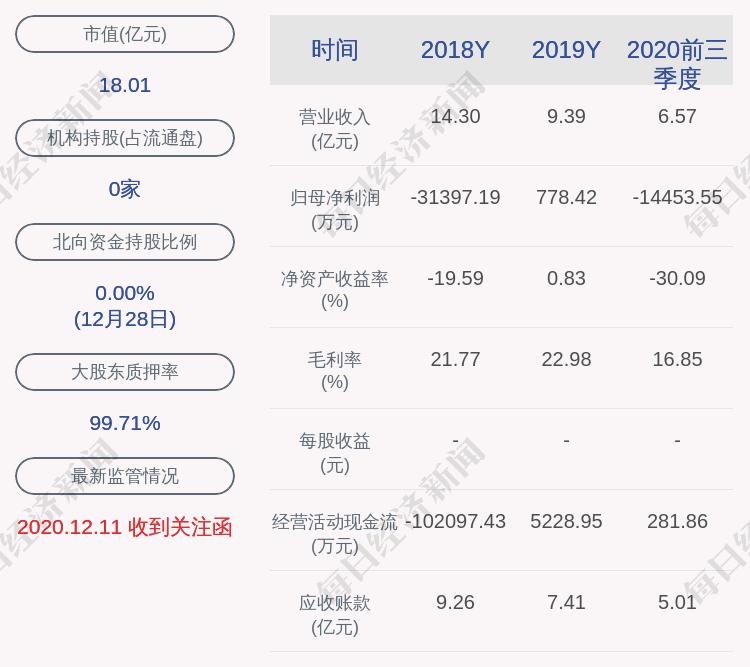Click the 2019Y column header
The image size is (750, 667).
point(566,50)
